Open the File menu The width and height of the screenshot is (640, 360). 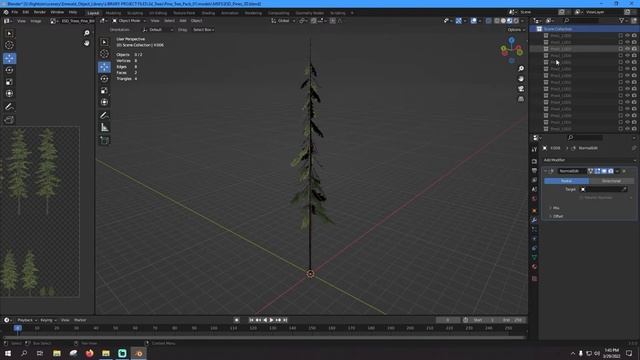point(15,12)
